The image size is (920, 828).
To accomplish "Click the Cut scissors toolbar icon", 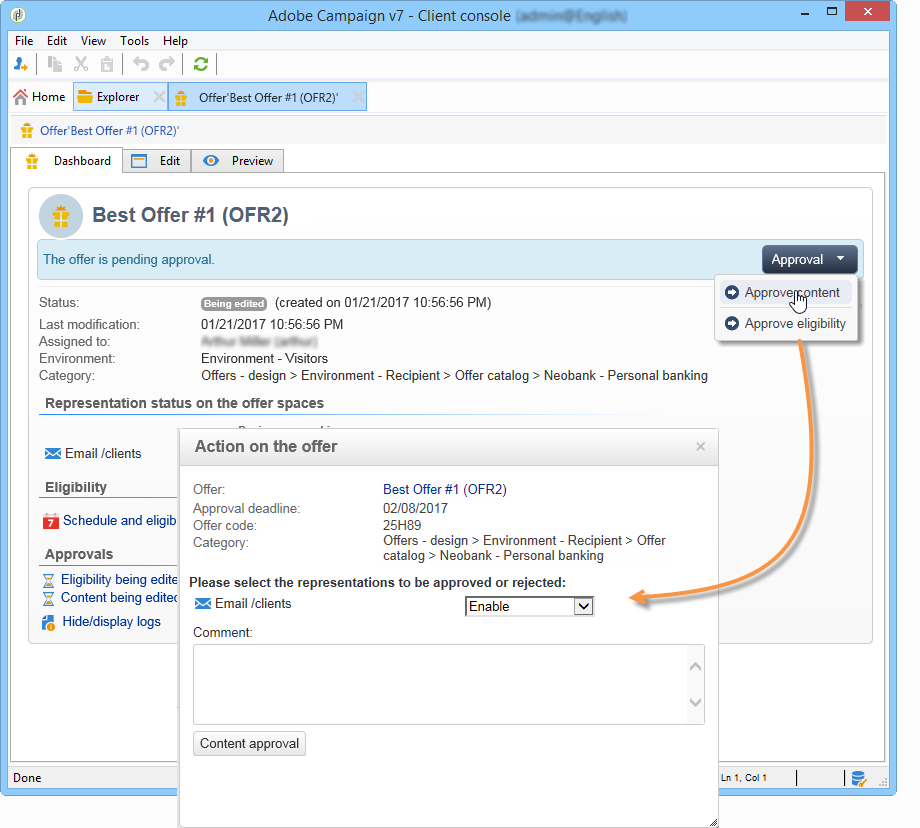I will click(x=81, y=64).
